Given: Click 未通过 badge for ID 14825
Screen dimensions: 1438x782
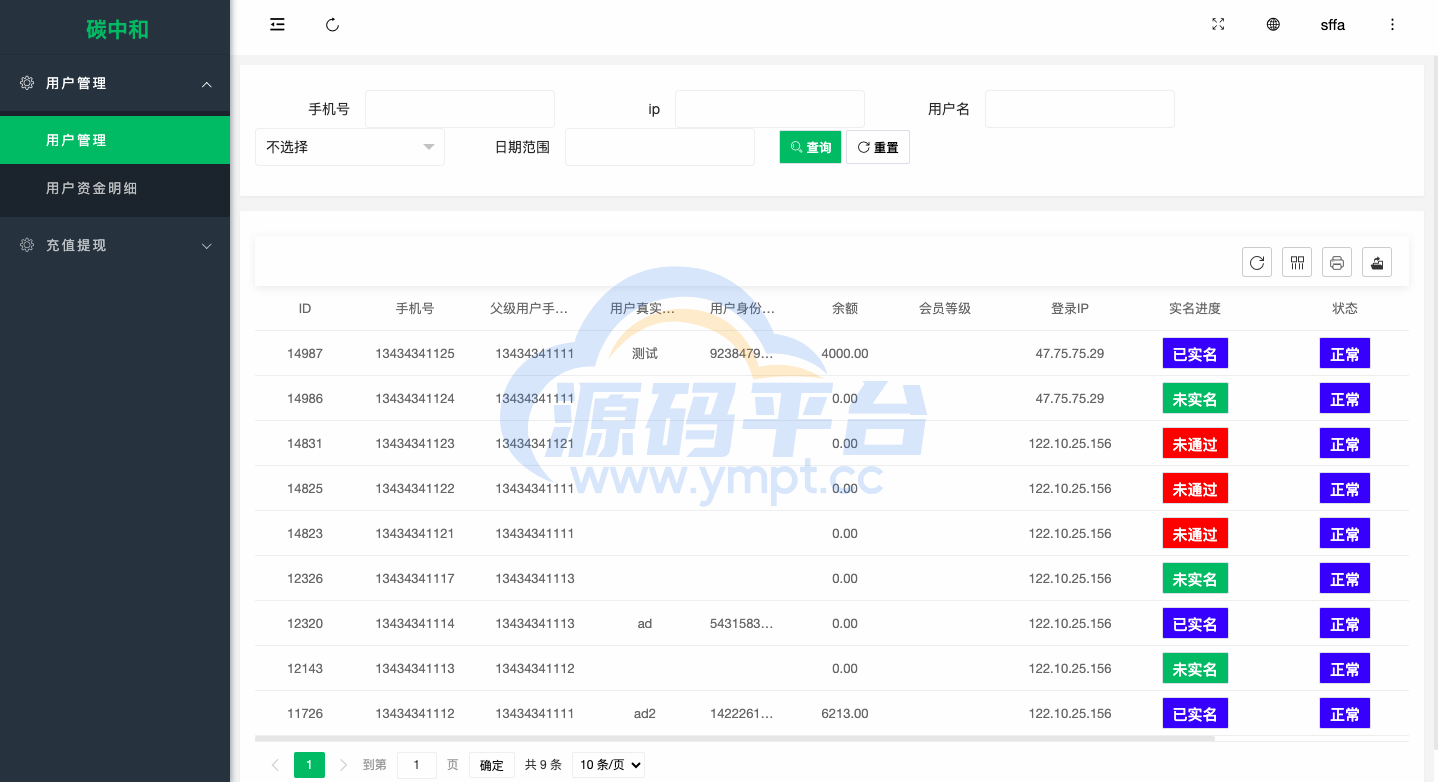Looking at the screenshot, I should click(1195, 488).
